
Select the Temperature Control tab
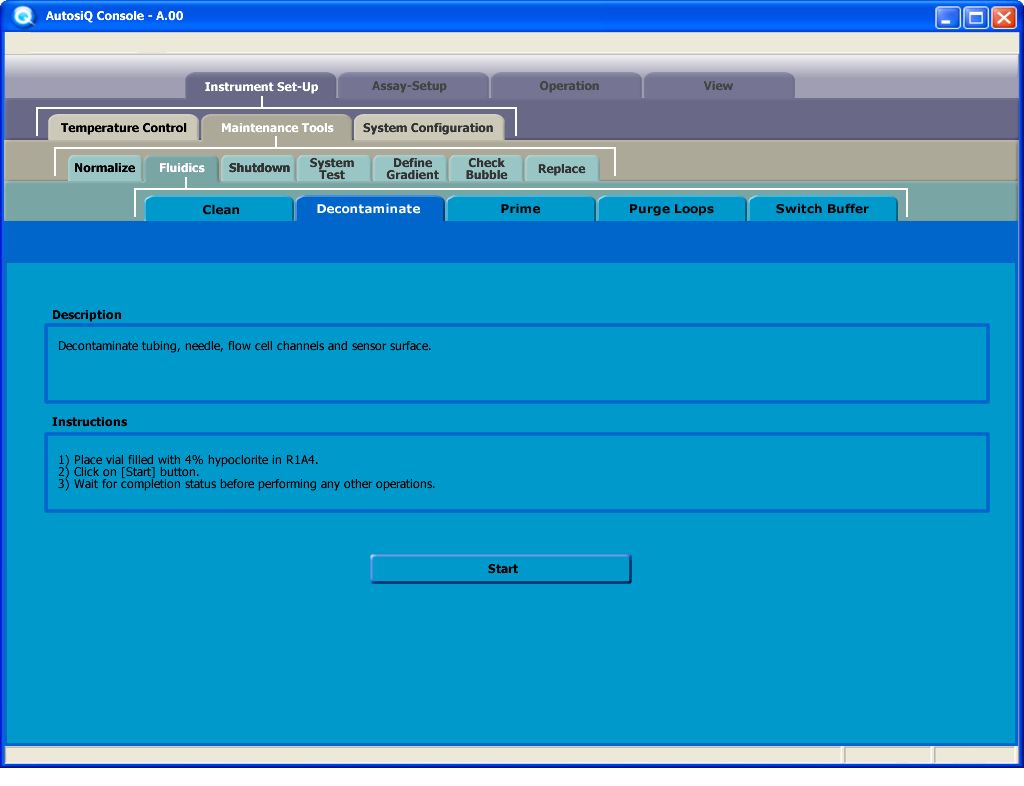click(x=123, y=127)
